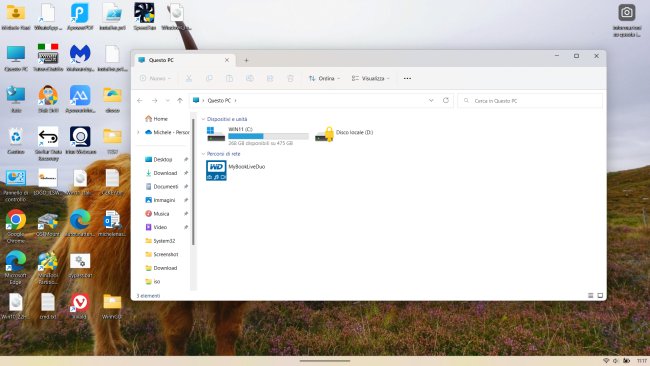Open MyBookLiveDuo network location
Image resolution: width=650 pixels, height=366 pixels.
click(x=235, y=170)
